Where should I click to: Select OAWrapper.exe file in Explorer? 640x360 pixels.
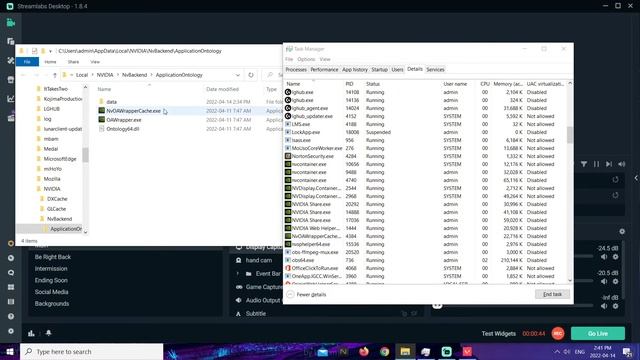pyautogui.click(x=124, y=120)
